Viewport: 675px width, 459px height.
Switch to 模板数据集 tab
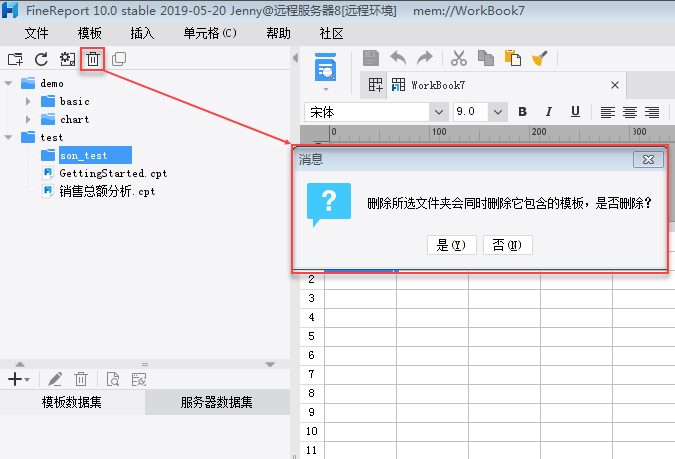[x=72, y=402]
